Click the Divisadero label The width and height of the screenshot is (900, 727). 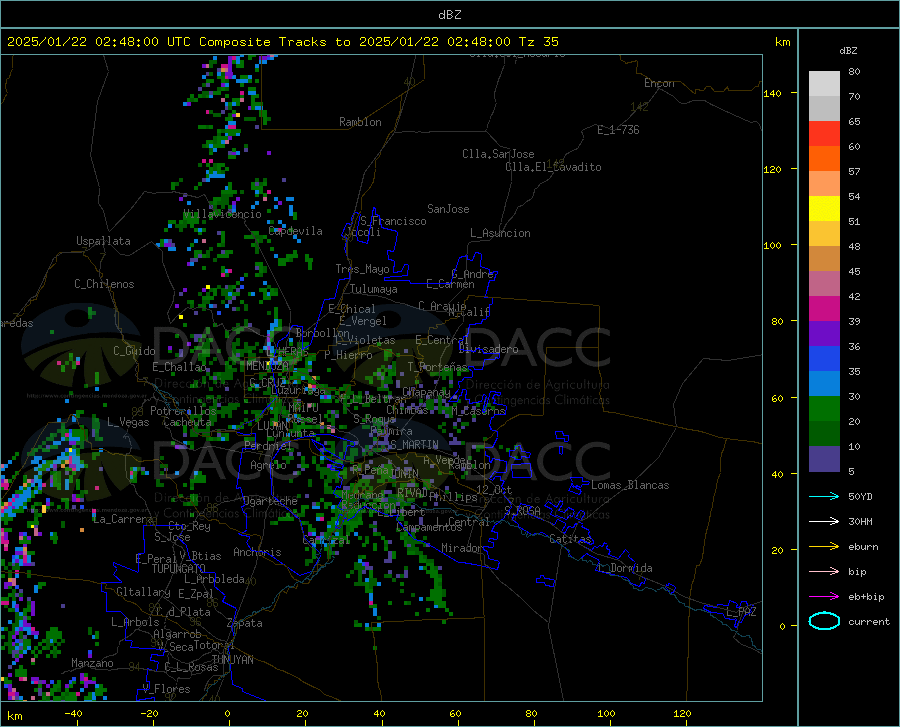pos(488,349)
